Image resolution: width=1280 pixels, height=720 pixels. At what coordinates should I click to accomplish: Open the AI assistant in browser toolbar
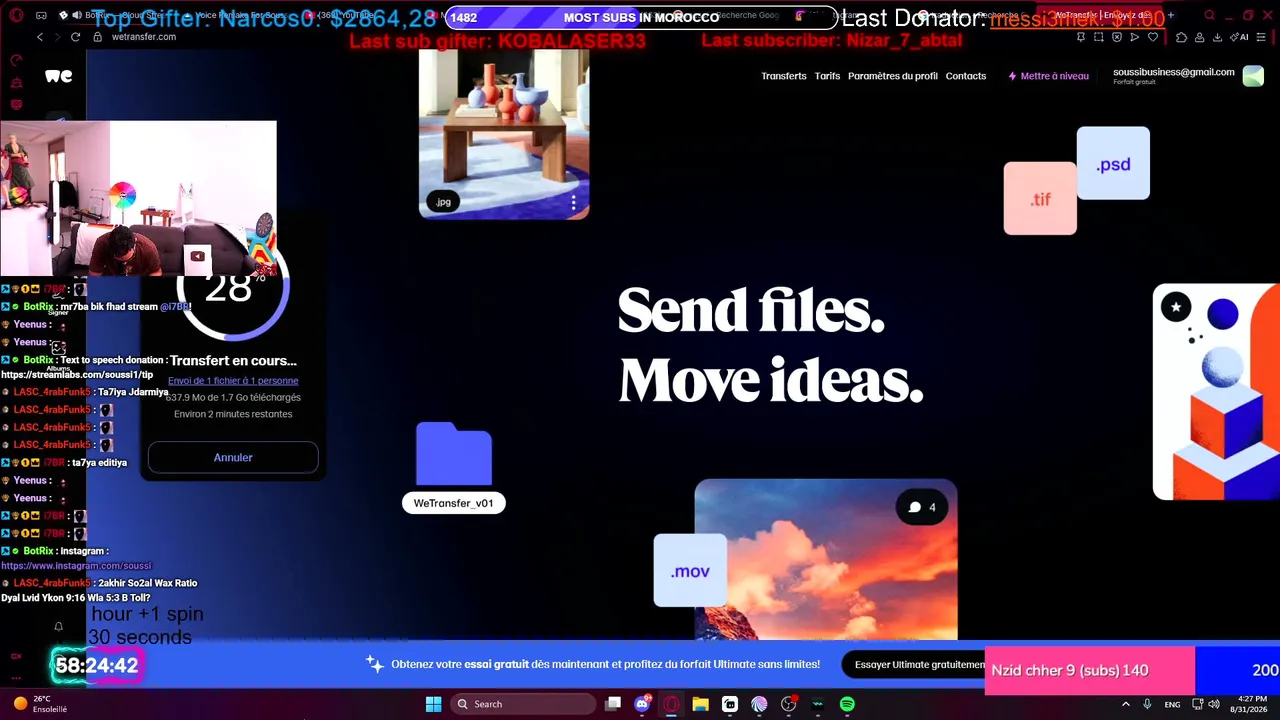[1240, 37]
